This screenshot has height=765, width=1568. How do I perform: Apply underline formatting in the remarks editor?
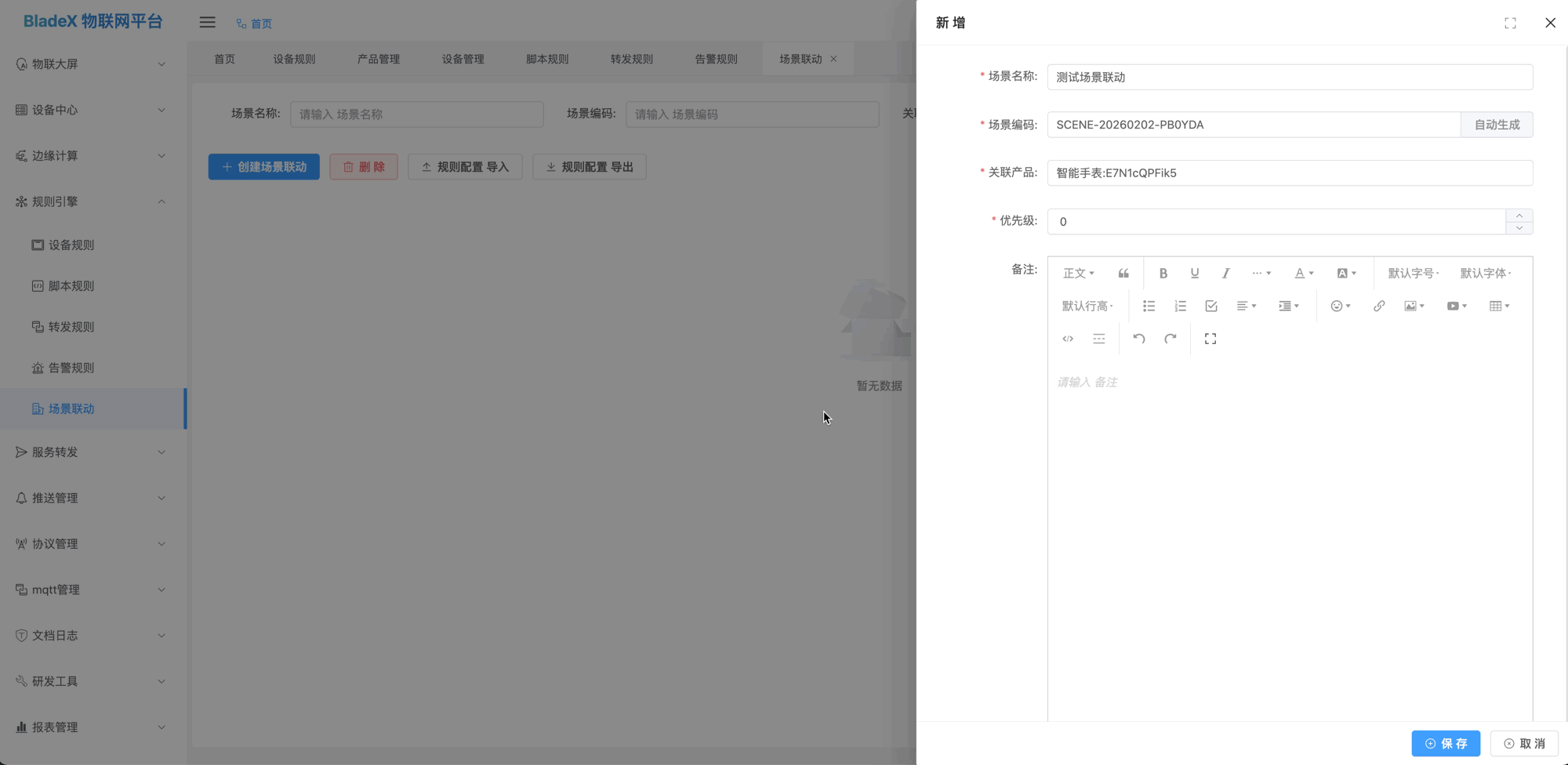1195,273
